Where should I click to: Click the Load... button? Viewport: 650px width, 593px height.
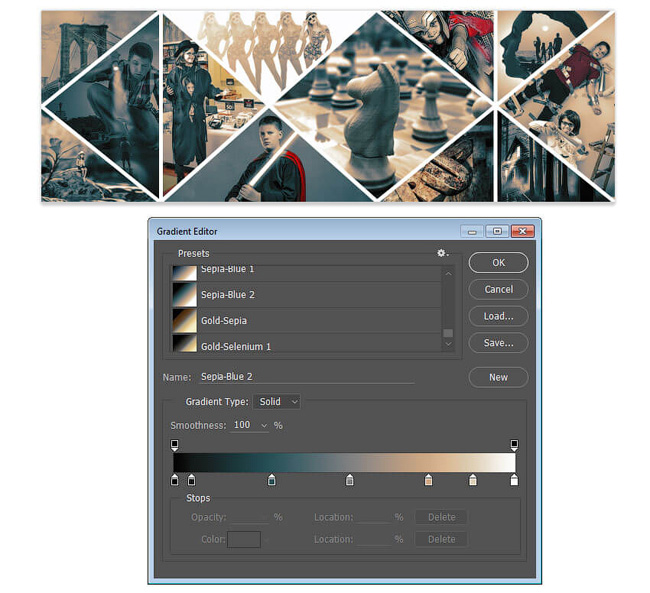(498, 316)
